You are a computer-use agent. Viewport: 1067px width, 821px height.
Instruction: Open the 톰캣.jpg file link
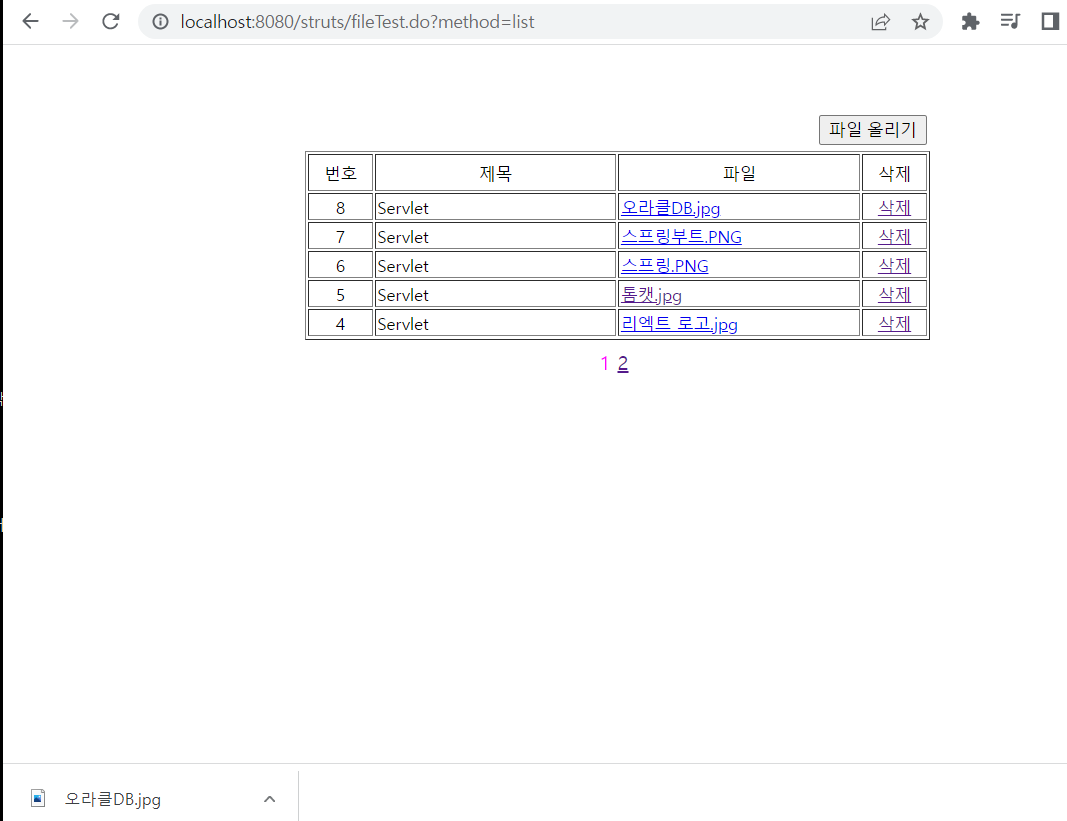point(651,294)
